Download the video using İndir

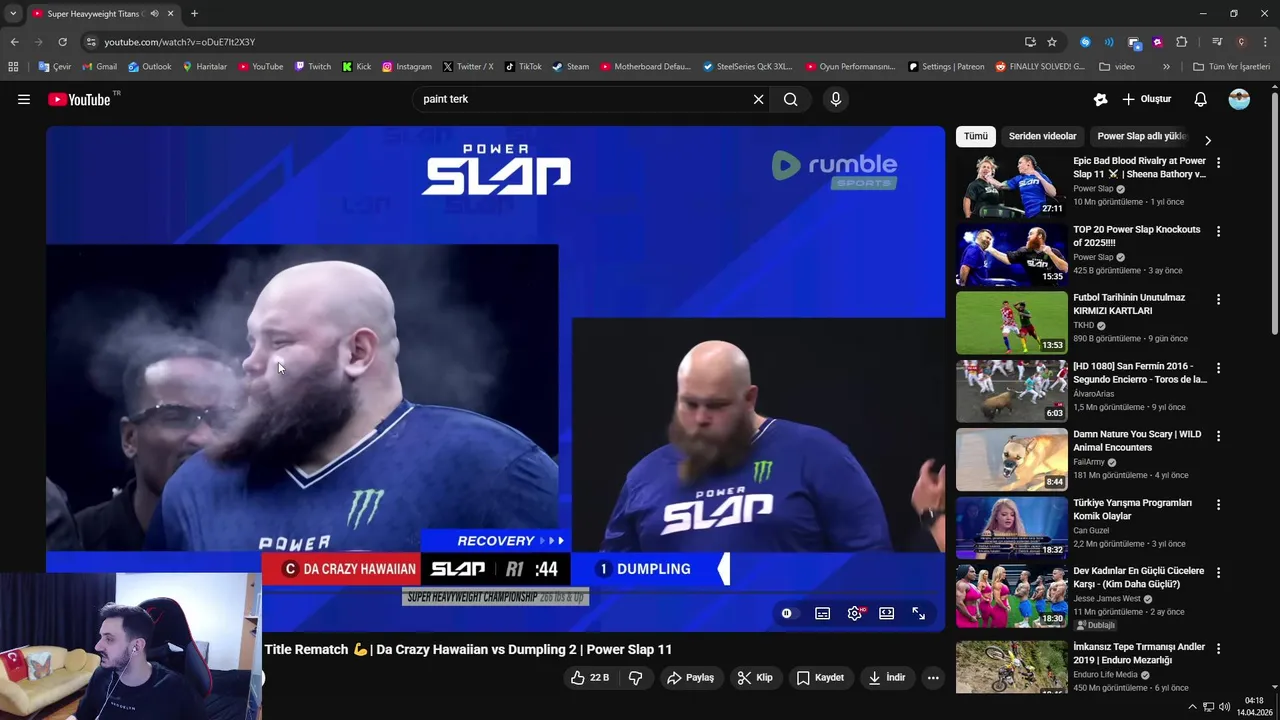[x=886, y=678]
